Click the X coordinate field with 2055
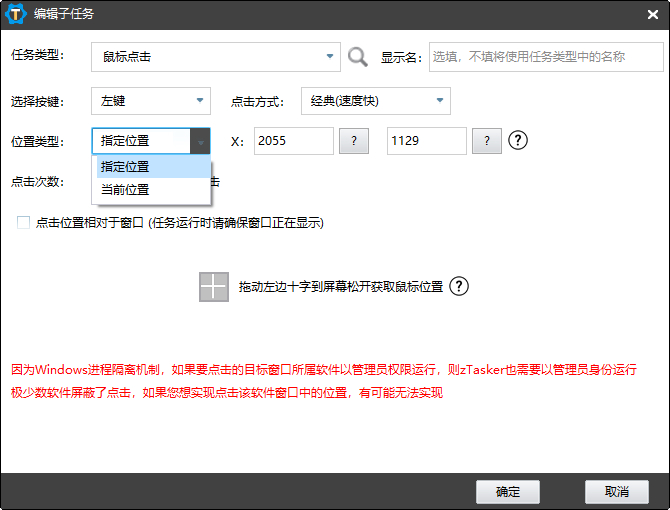The image size is (670, 510). [294, 141]
